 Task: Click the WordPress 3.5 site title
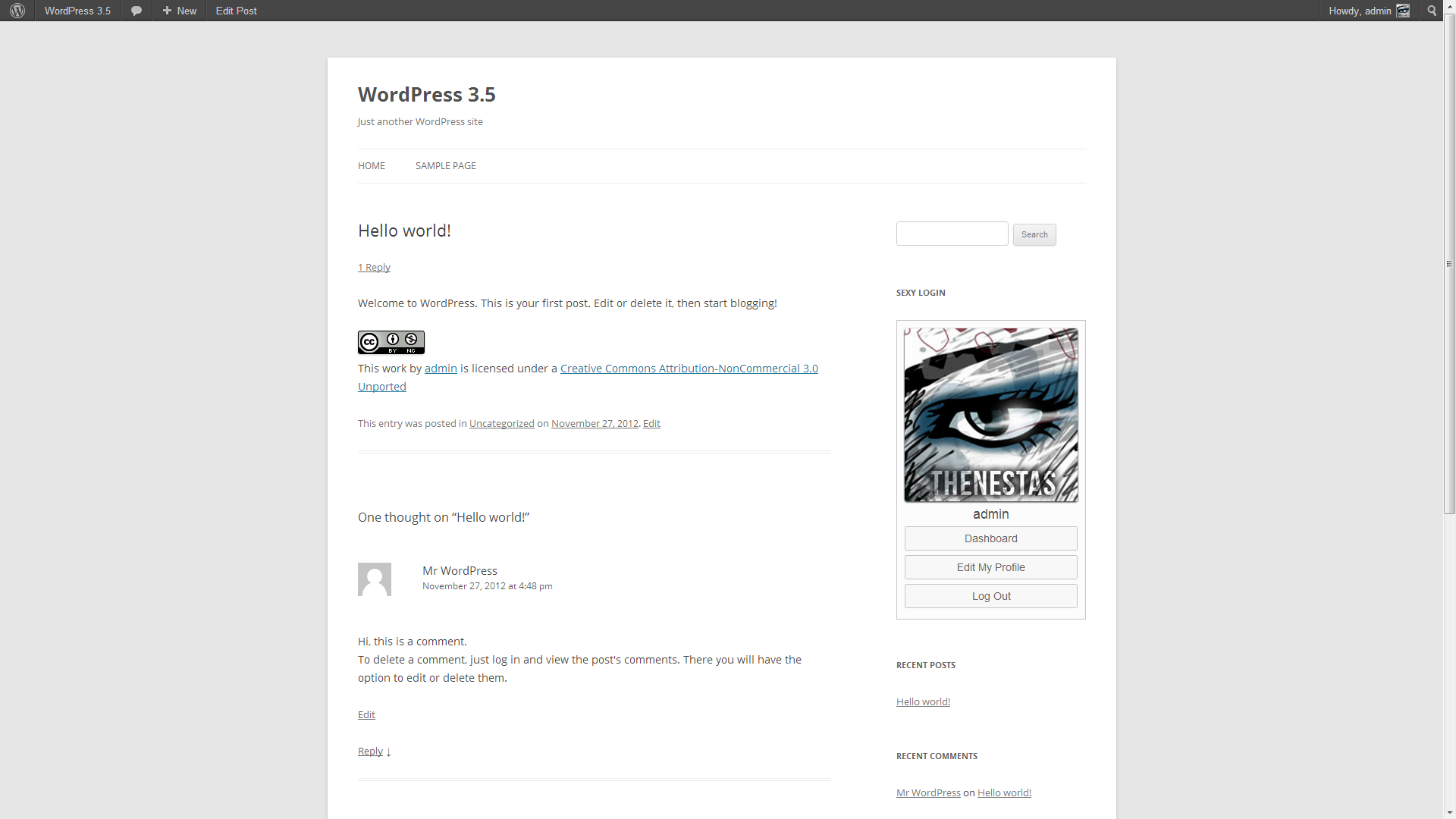[427, 94]
